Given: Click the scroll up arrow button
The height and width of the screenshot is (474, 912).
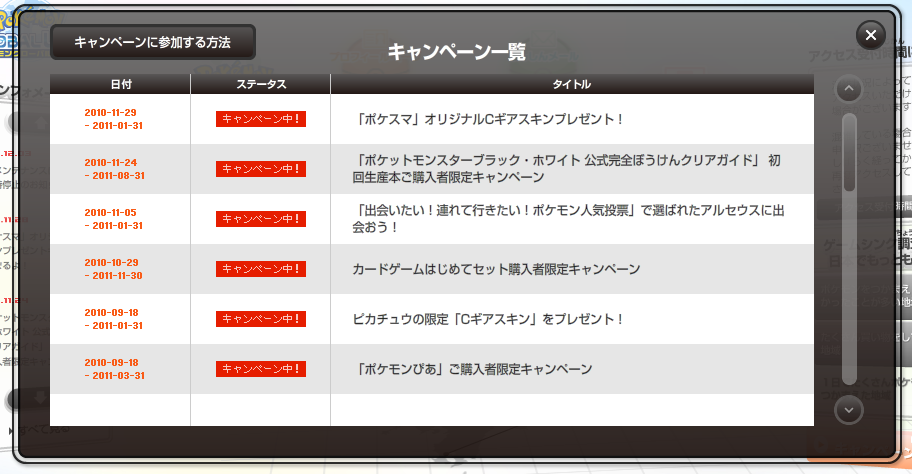Looking at the screenshot, I should point(848,90).
